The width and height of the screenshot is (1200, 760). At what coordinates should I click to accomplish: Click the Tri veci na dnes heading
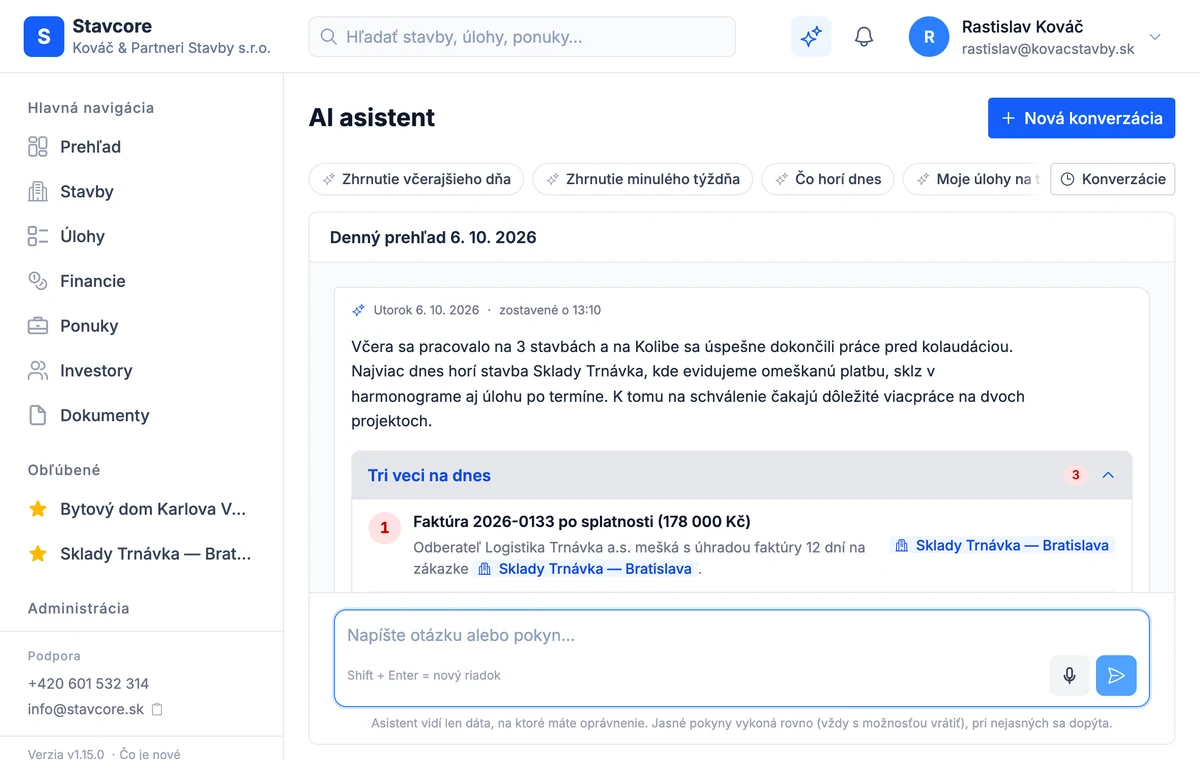(x=429, y=476)
